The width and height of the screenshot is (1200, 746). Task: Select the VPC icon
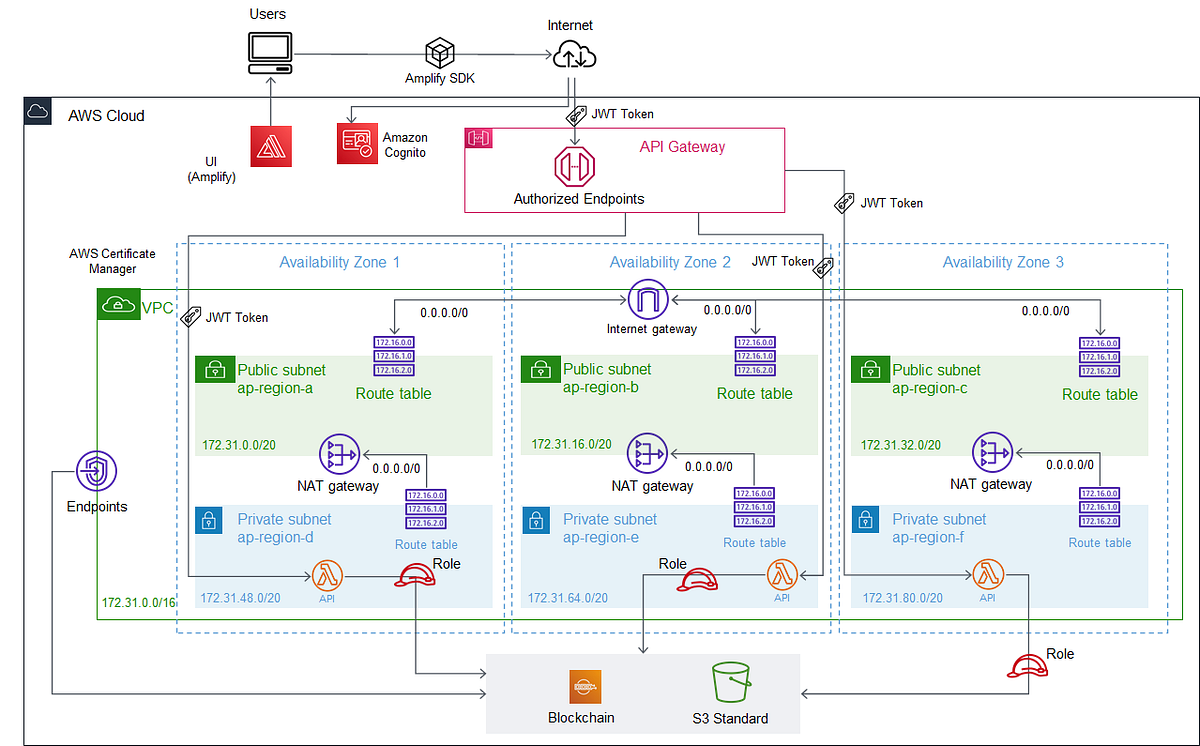(x=118, y=304)
